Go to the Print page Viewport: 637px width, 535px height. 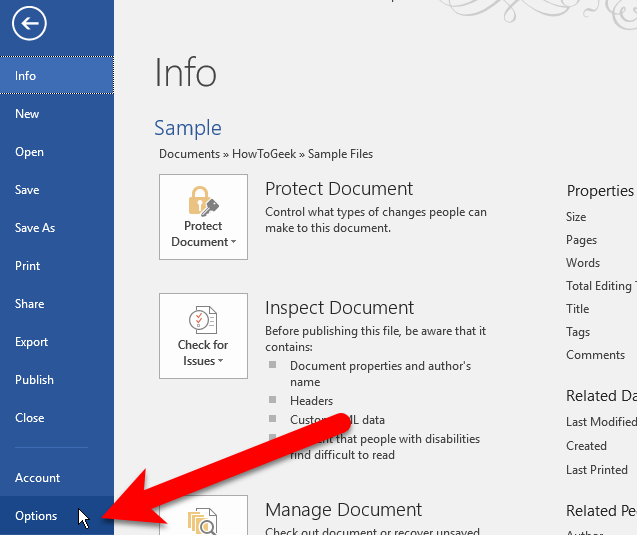click(x=28, y=266)
